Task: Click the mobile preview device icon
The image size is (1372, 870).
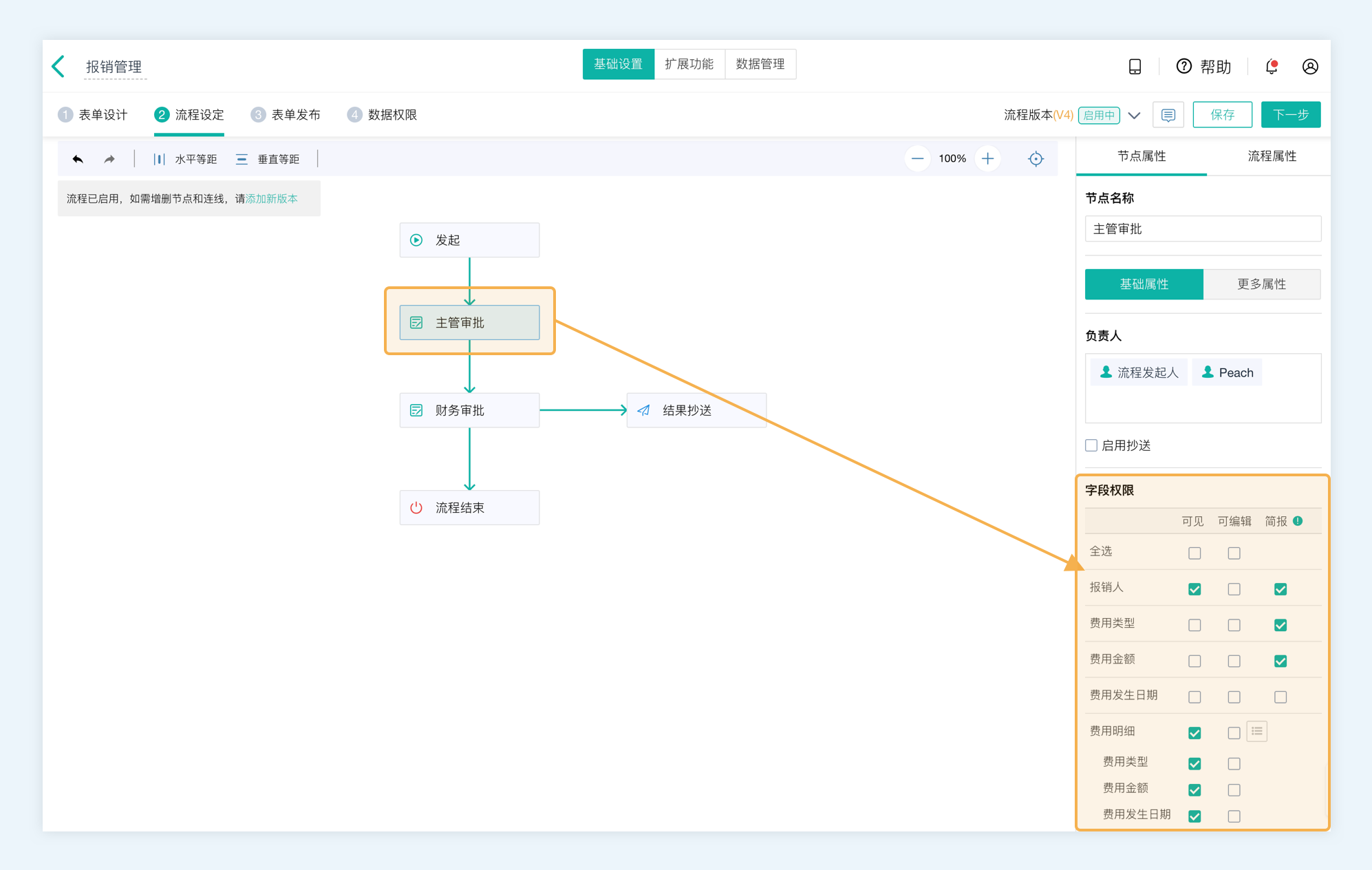Action: click(1135, 66)
